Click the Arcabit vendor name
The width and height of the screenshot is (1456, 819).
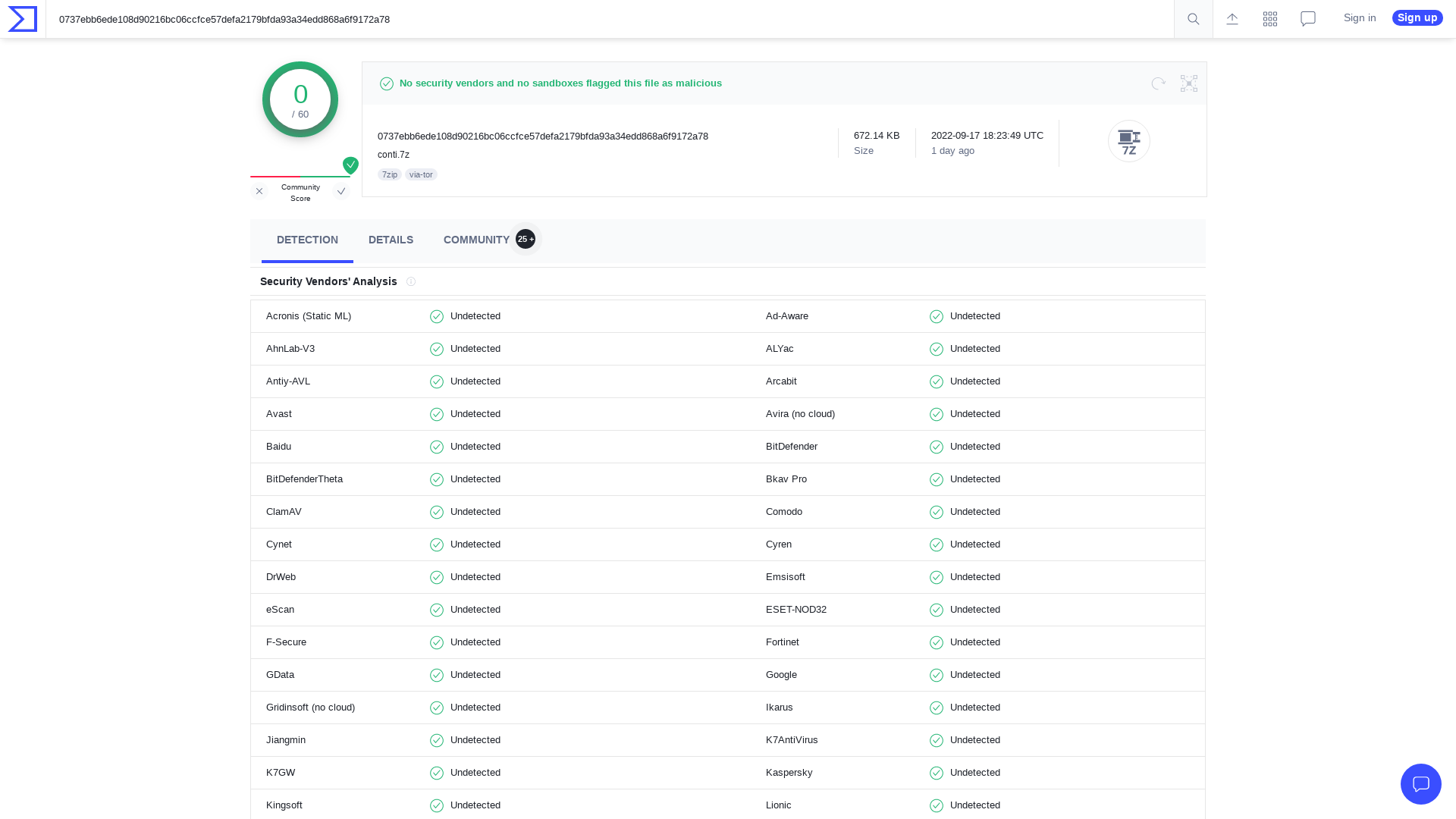coord(781,381)
